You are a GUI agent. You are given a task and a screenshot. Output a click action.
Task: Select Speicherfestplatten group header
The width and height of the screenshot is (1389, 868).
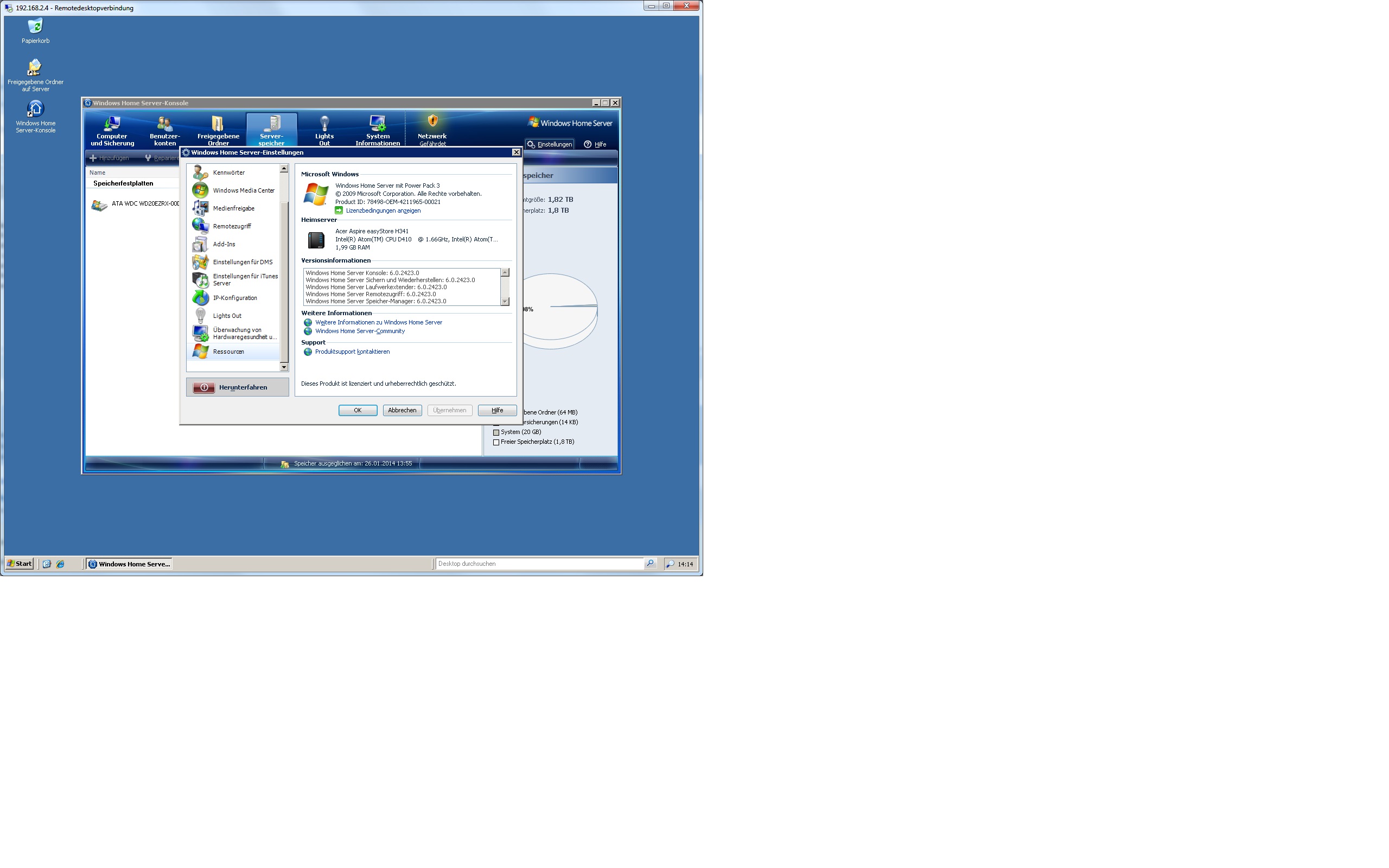123,184
